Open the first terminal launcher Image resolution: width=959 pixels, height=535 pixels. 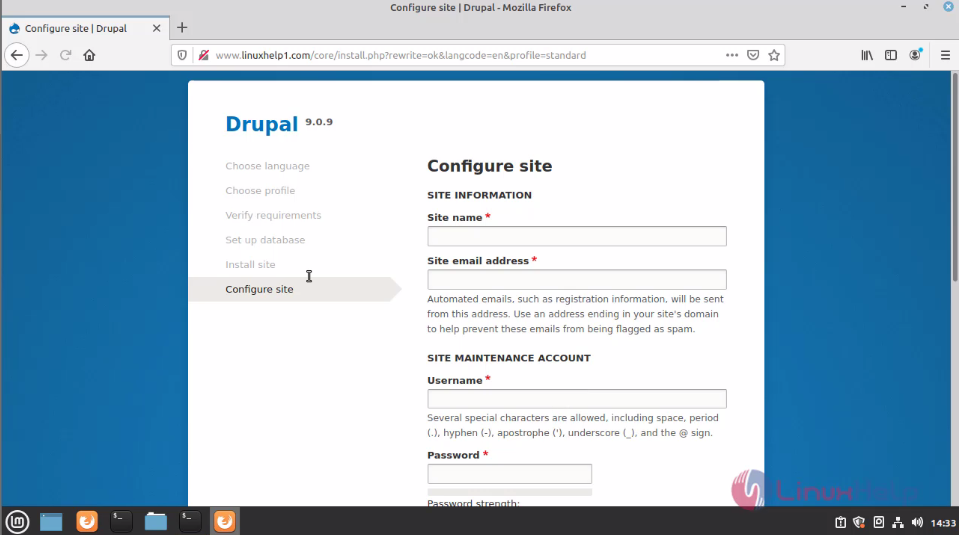(121, 522)
